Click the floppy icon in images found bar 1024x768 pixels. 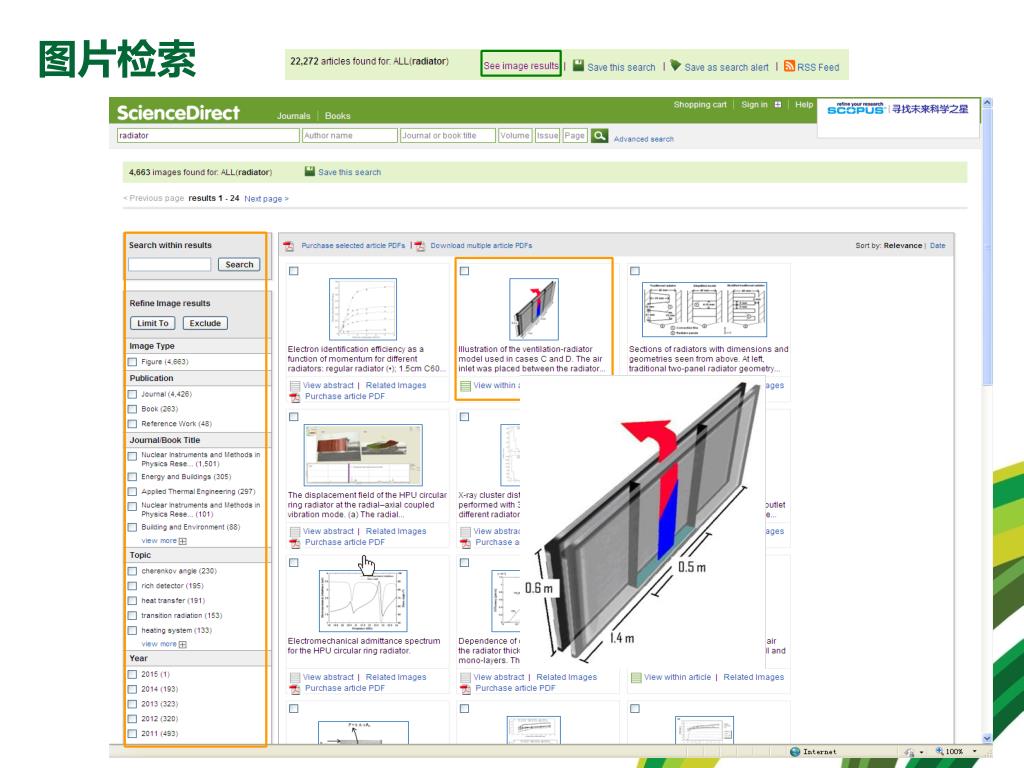click(310, 171)
